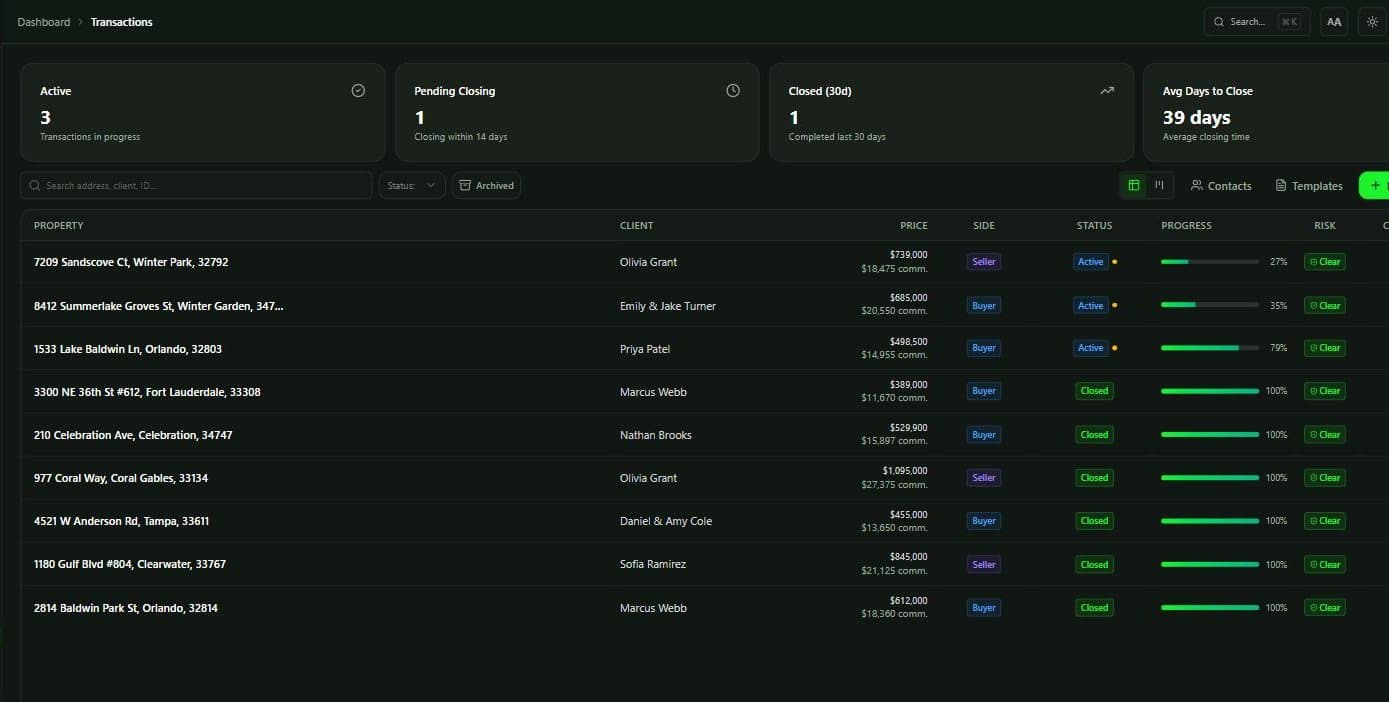Click client Marcus Webb on the Fort Lauderdale row
Screen dimensions: 1389x702
653,392
